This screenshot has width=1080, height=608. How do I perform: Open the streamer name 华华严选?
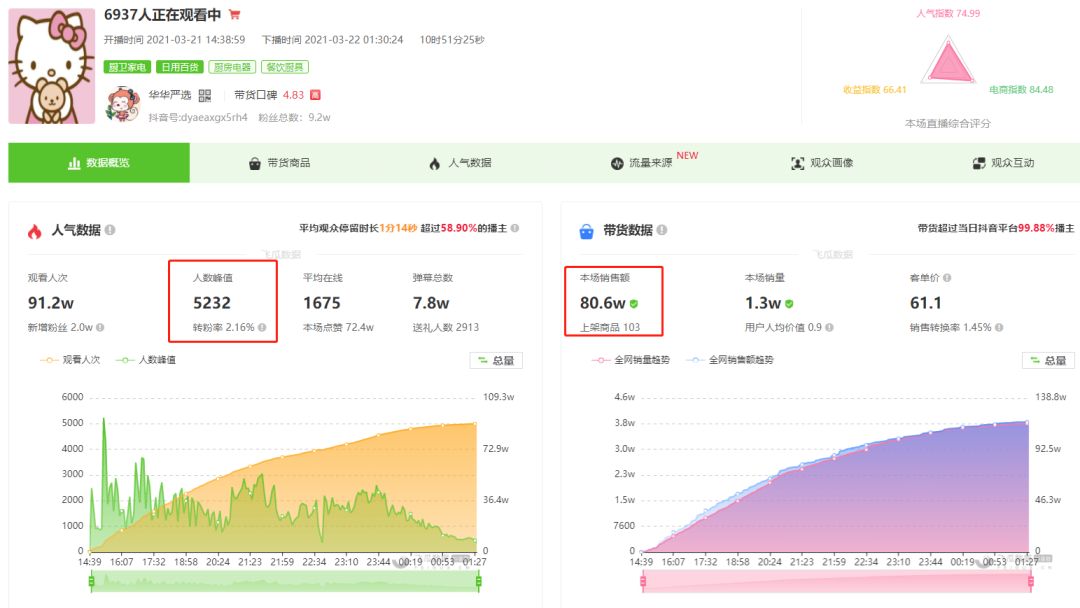click(169, 95)
